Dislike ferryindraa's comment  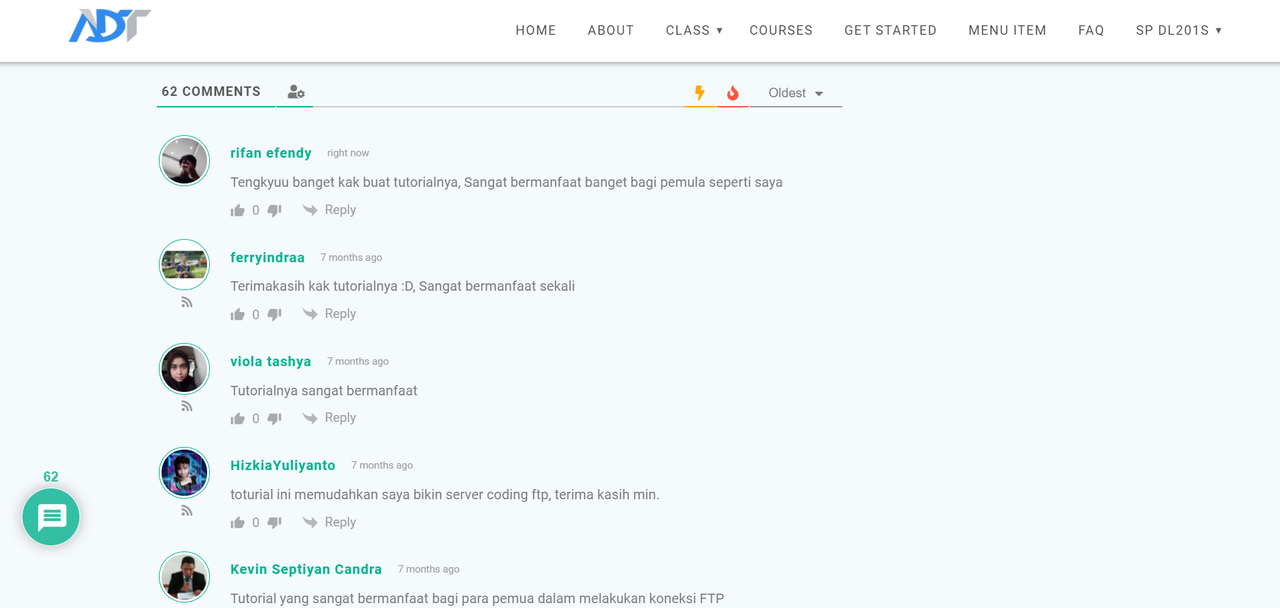pos(274,314)
